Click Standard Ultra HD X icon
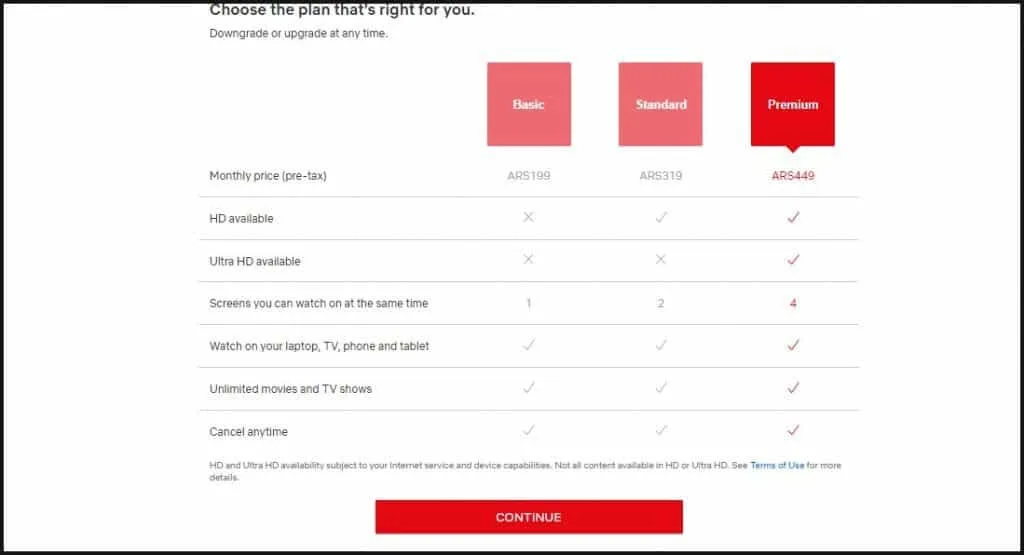Image resolution: width=1024 pixels, height=555 pixels. pyautogui.click(x=661, y=259)
